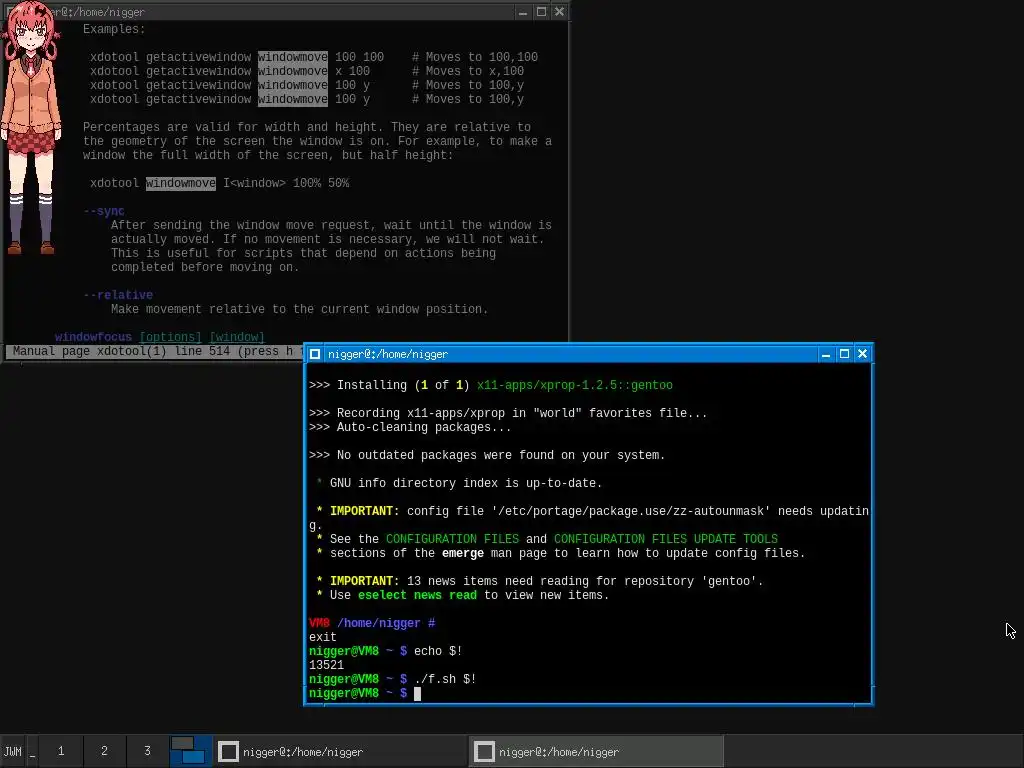This screenshot has height=768, width=1024.
Task: Close the blue-bordered emerge terminal window
Action: pos(863,354)
